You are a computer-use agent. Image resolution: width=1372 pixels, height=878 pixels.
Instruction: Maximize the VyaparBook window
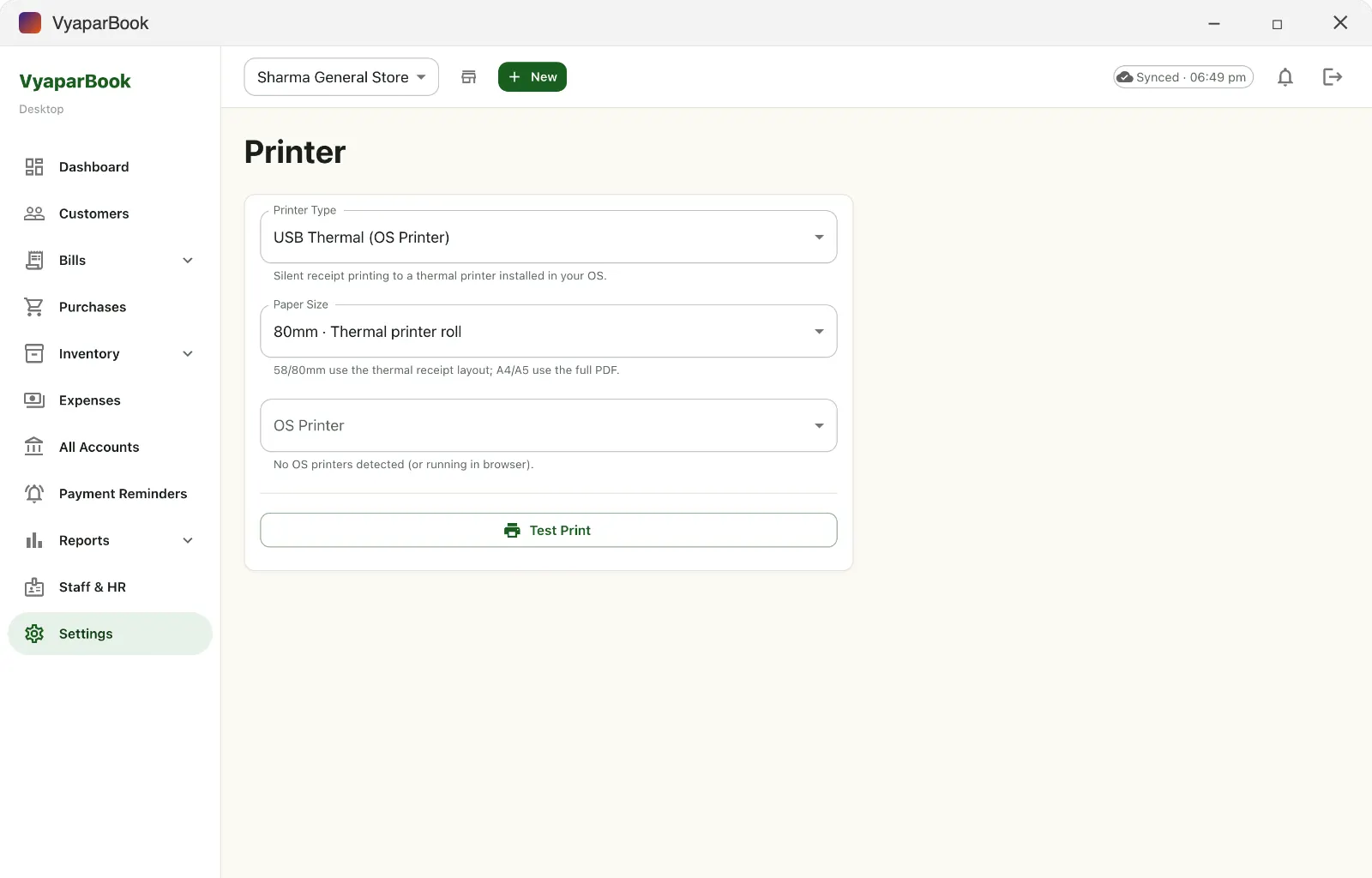pos(1277,23)
